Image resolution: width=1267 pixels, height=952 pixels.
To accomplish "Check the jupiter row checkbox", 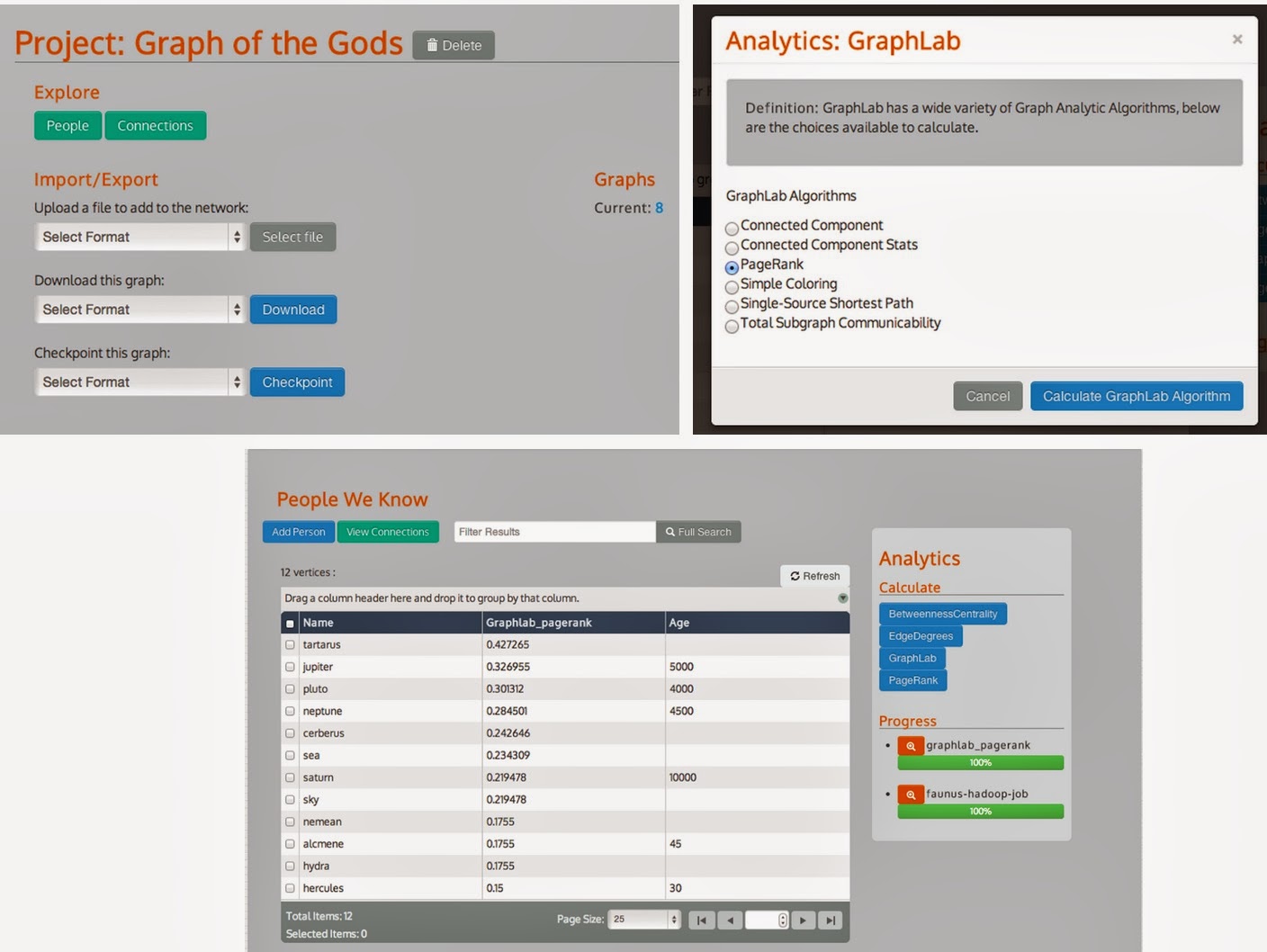I will pyautogui.click(x=290, y=667).
